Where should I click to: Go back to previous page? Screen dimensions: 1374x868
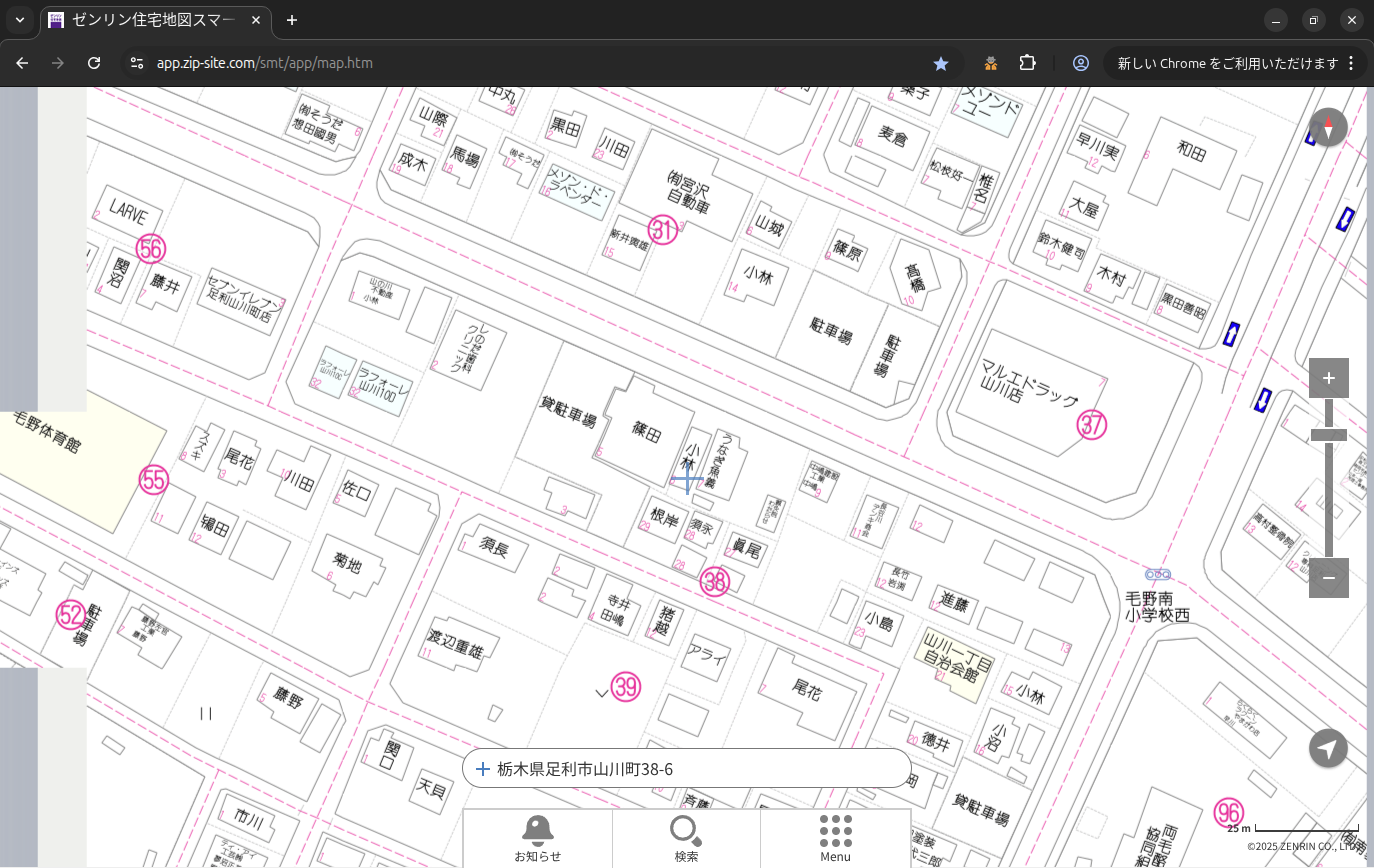point(22,63)
